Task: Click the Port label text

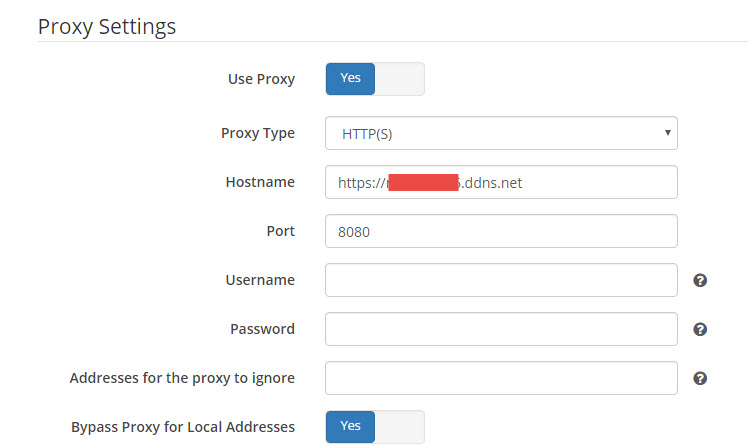Action: tap(280, 231)
